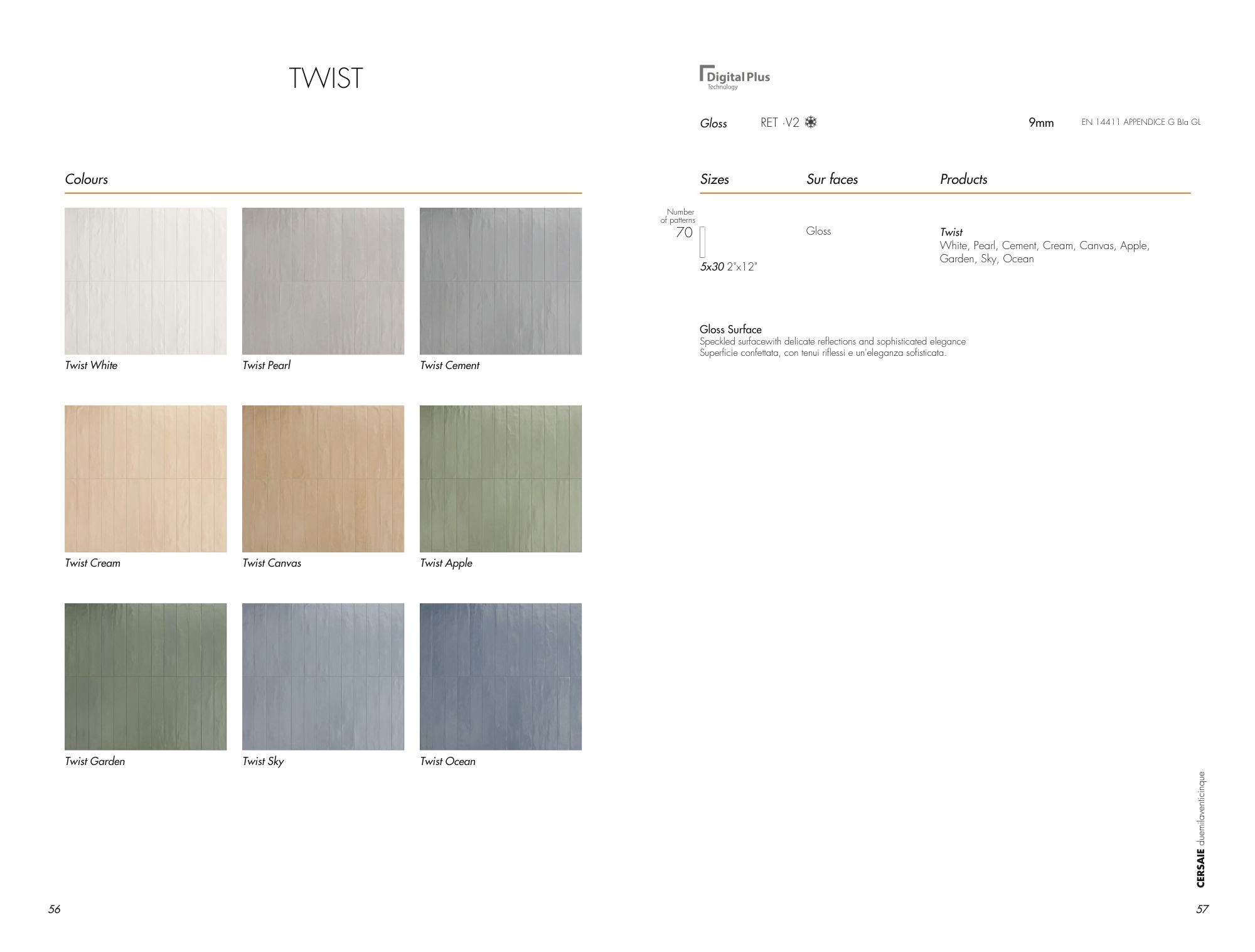Select the Twist Garden tile swatch
1255x952 pixels.
pyautogui.click(x=146, y=677)
